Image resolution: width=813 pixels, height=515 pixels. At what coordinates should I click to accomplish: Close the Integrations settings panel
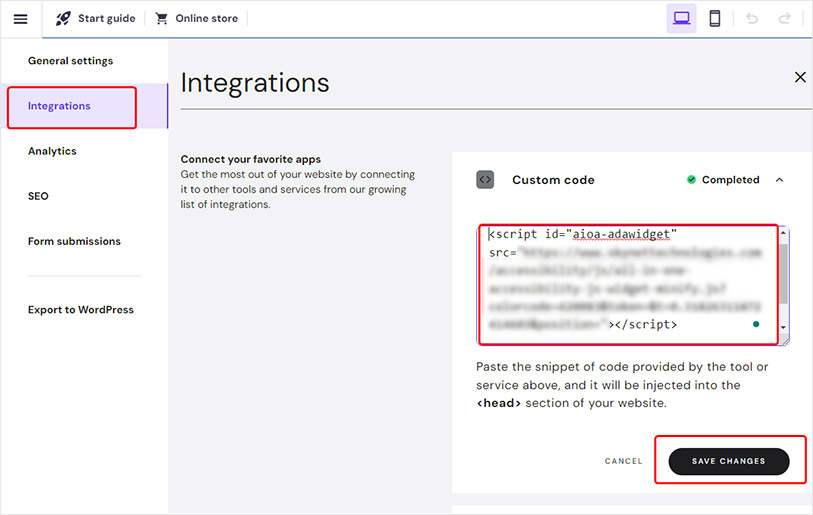pos(800,77)
